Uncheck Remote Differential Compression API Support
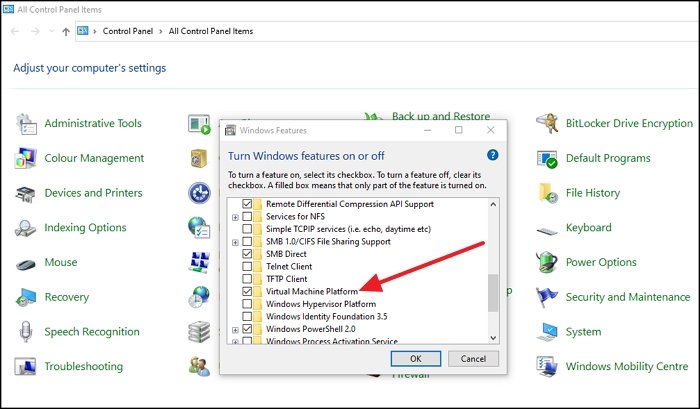Screen dimensions: 700x409 coord(247,204)
